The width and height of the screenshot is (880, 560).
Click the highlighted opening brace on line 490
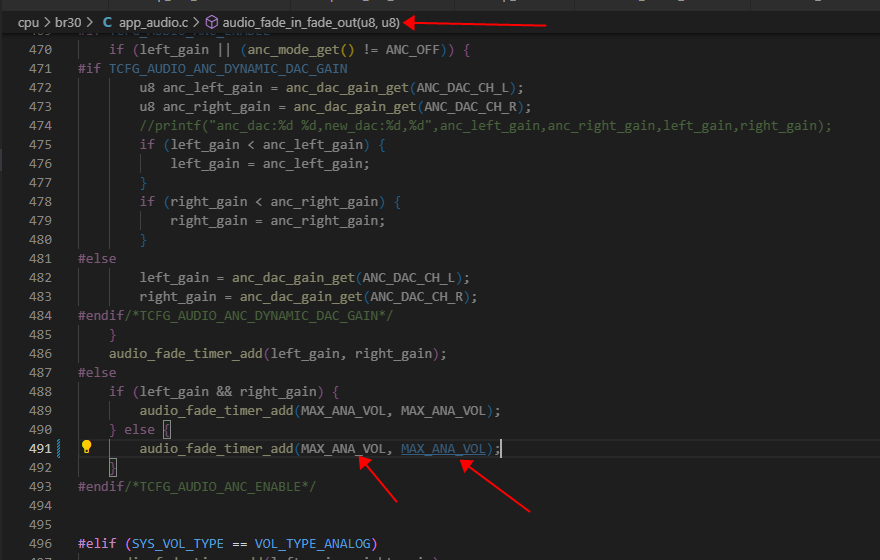click(167, 430)
